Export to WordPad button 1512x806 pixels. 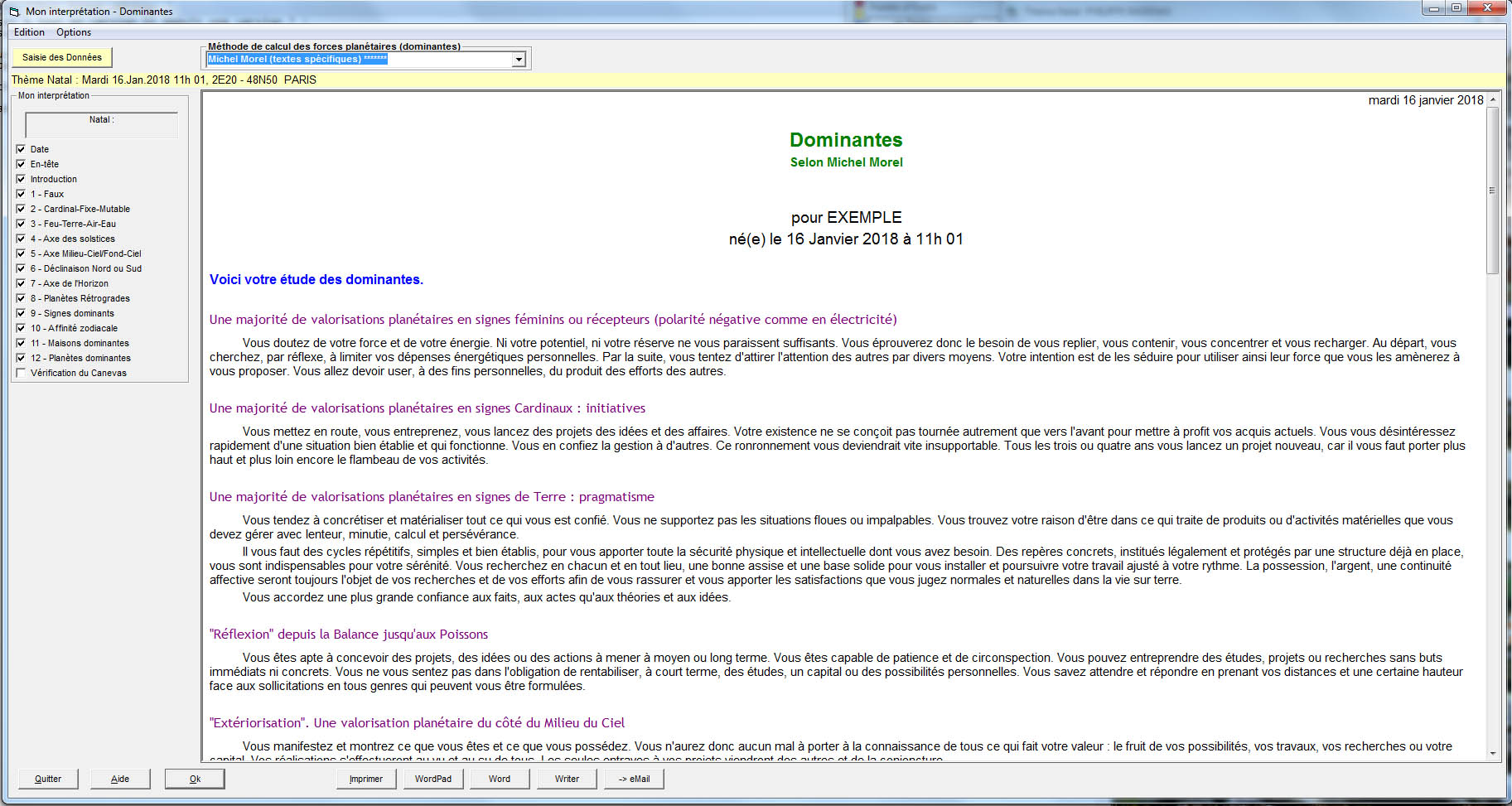433,779
